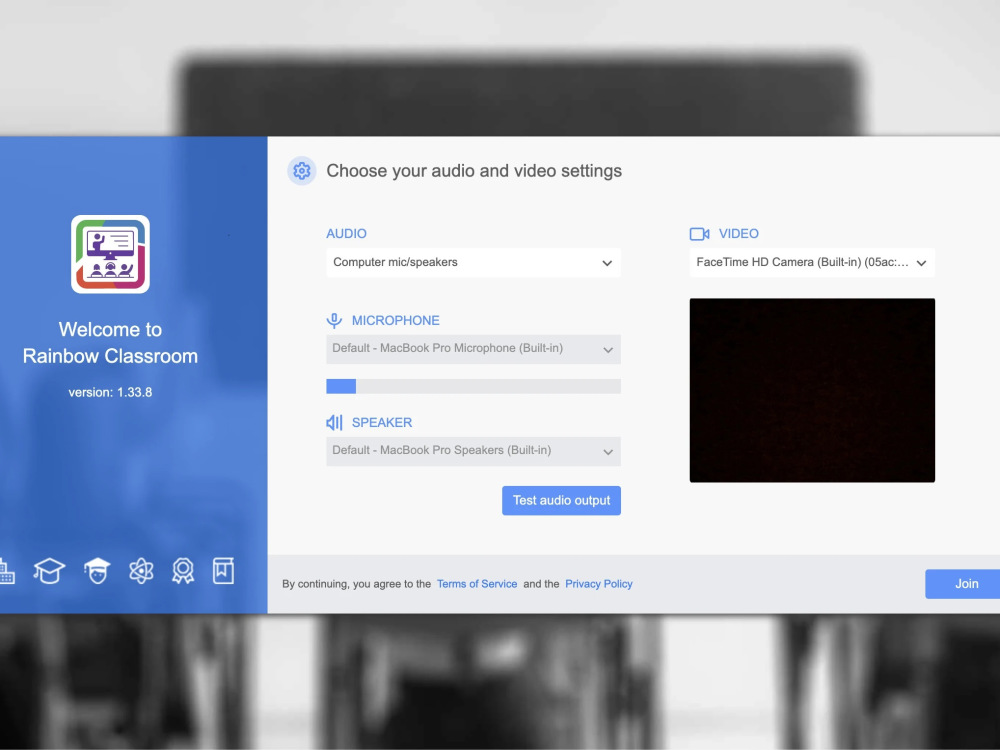Open the Computer mic/speakers audio dropdown
Screen dimensions: 1000x750
[x=473, y=263]
